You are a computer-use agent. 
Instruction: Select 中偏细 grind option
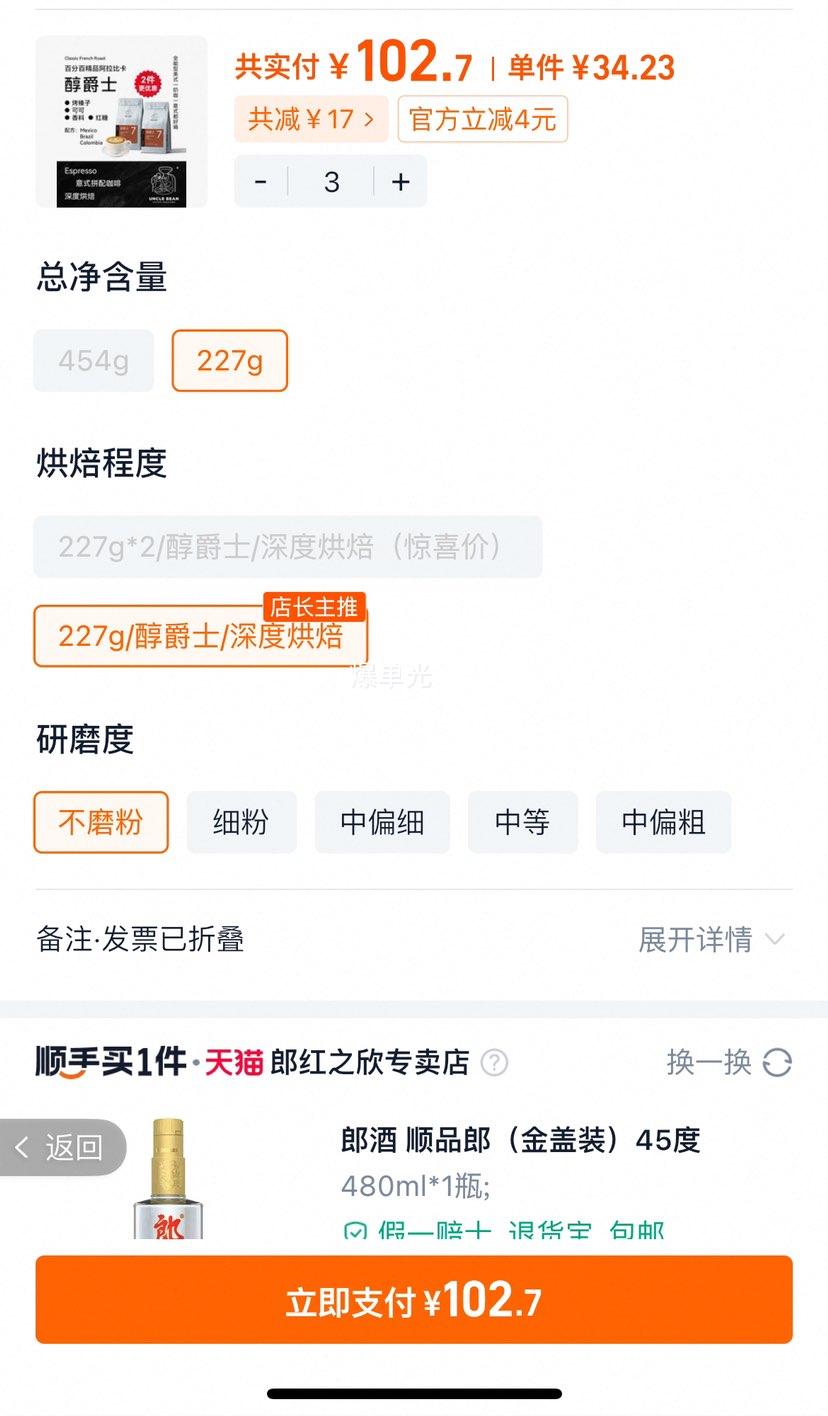click(x=382, y=822)
